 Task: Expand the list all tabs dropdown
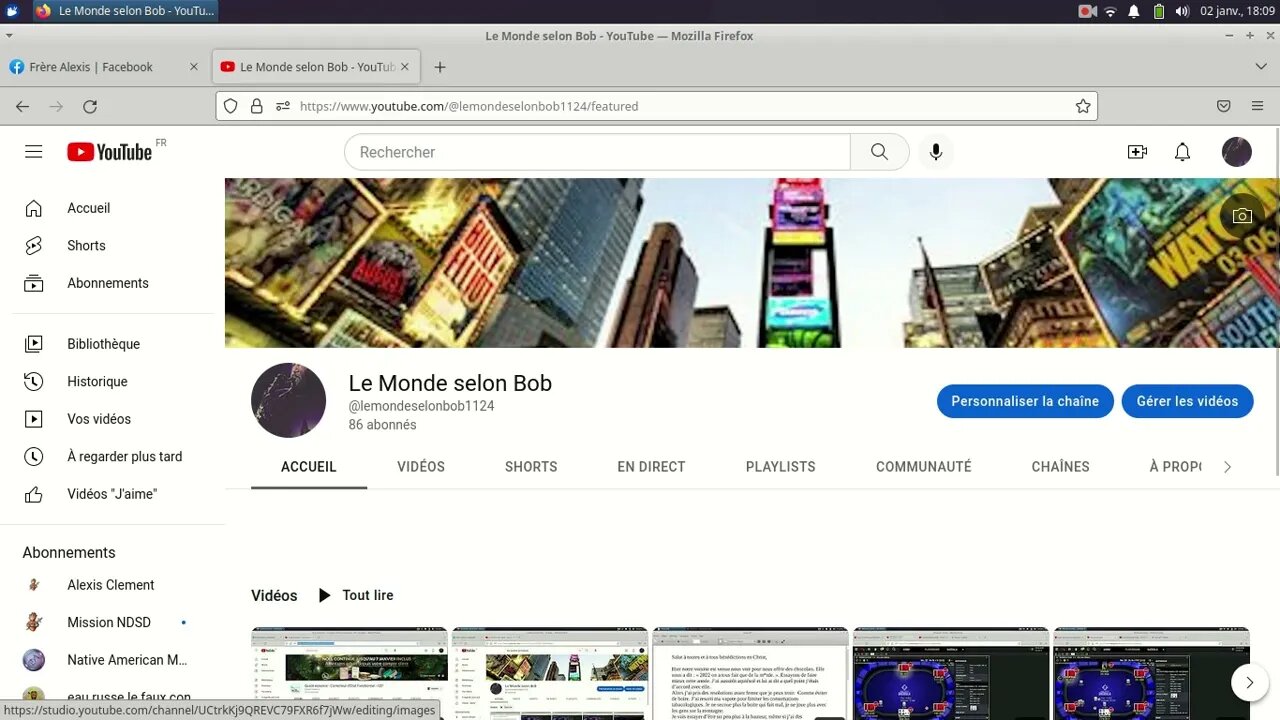point(1261,67)
